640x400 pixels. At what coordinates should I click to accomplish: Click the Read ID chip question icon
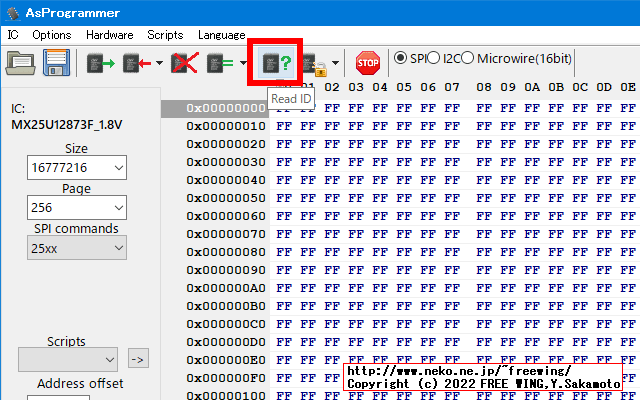click(x=277, y=63)
